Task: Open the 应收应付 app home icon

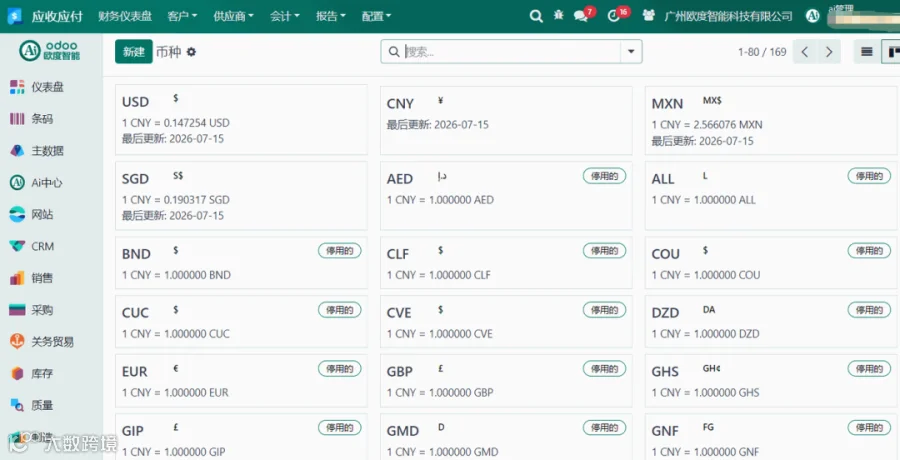Action: (x=14, y=16)
